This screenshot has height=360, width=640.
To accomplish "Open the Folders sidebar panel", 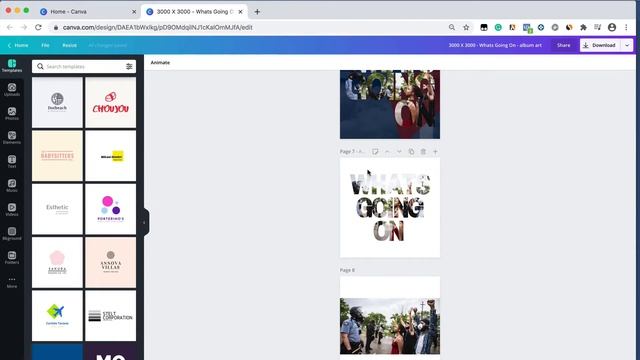I will [x=12, y=258].
